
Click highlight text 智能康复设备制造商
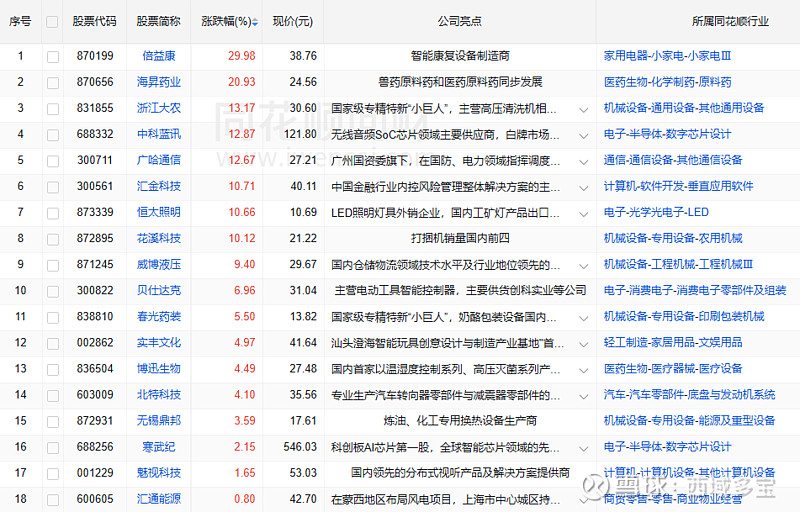point(460,56)
